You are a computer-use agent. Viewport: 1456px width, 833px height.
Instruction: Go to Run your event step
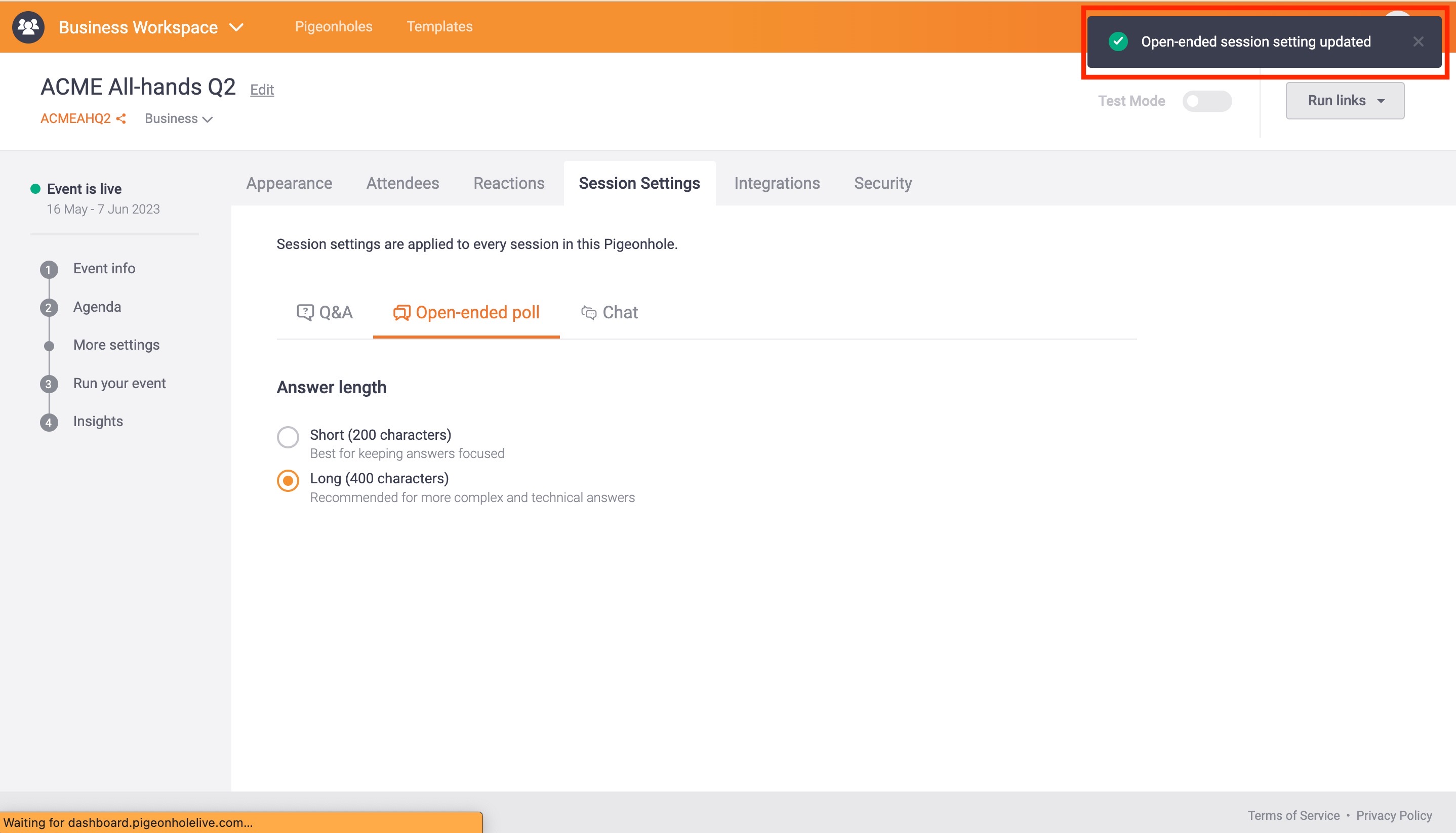click(x=119, y=383)
